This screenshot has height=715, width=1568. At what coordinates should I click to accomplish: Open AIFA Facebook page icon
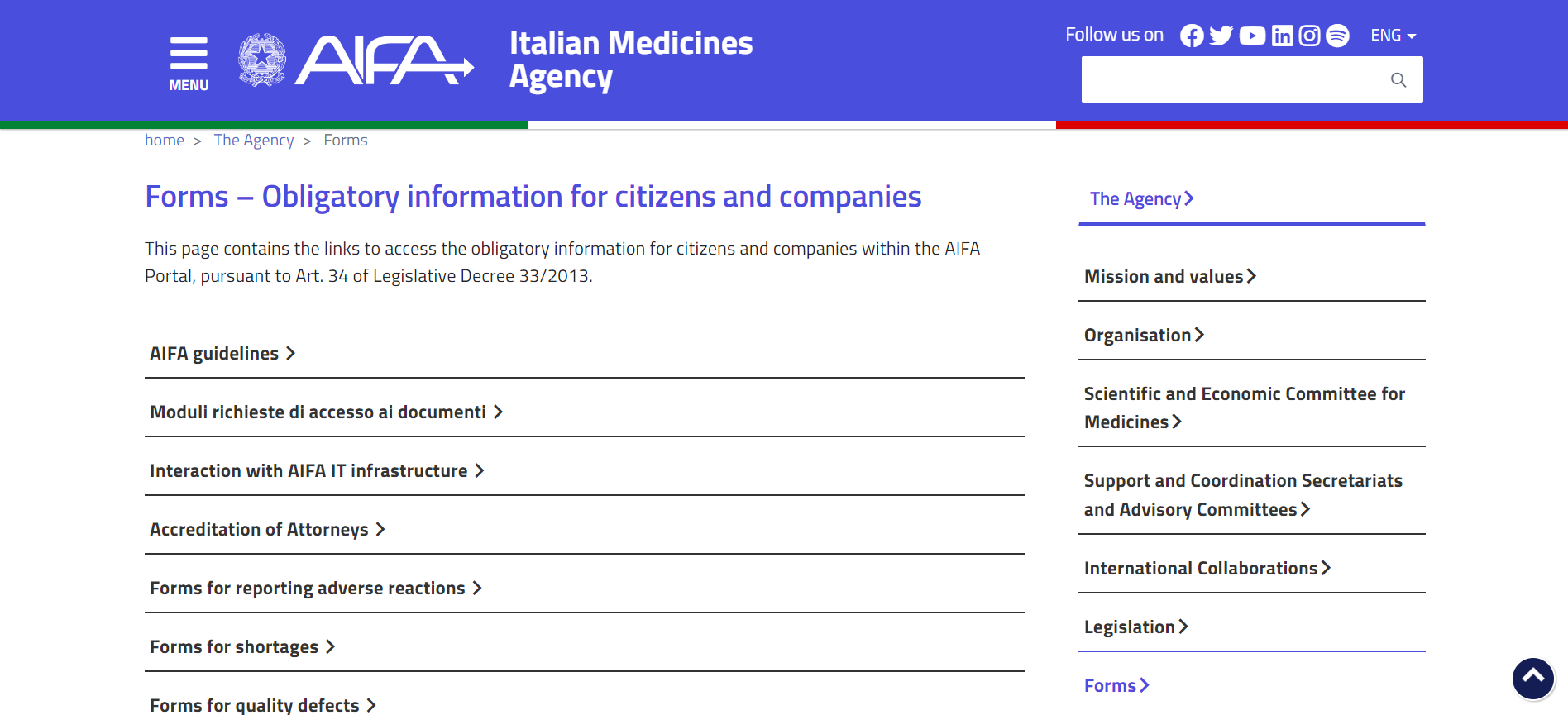tap(1192, 36)
